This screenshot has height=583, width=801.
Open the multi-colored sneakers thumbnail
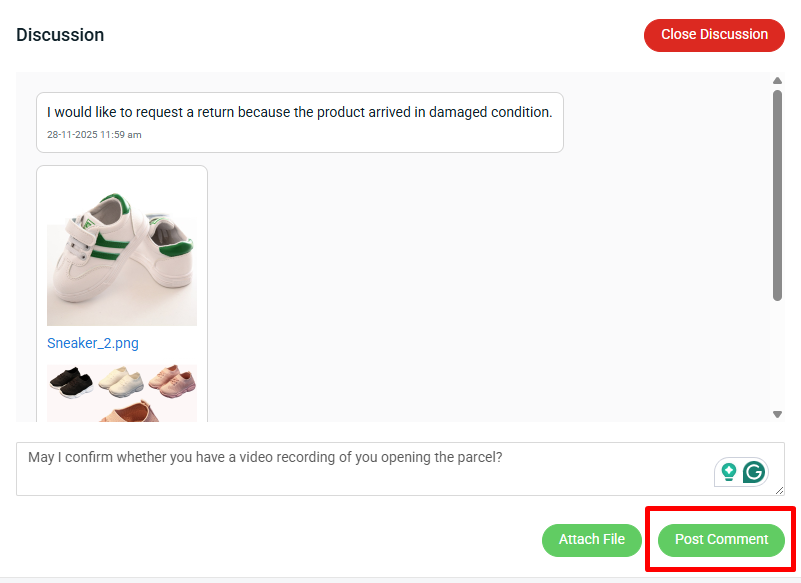click(x=122, y=392)
